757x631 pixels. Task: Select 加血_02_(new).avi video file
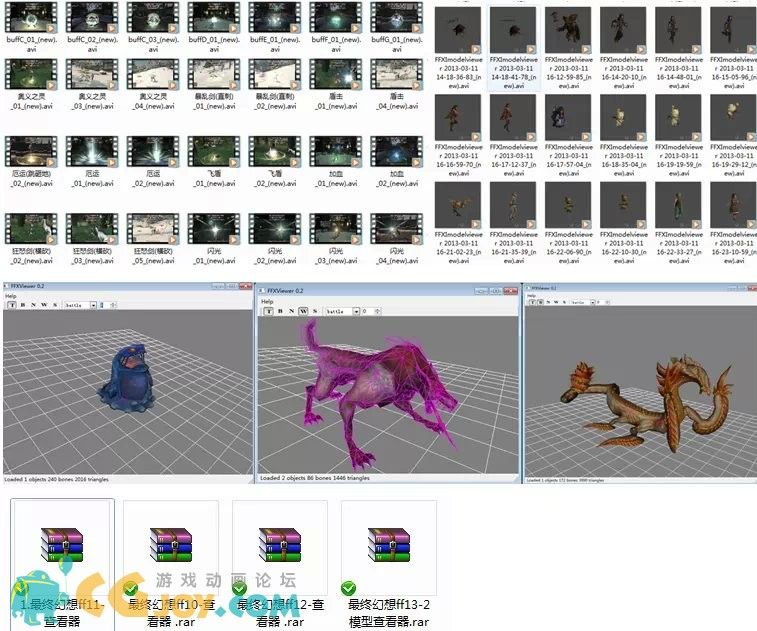(396, 162)
